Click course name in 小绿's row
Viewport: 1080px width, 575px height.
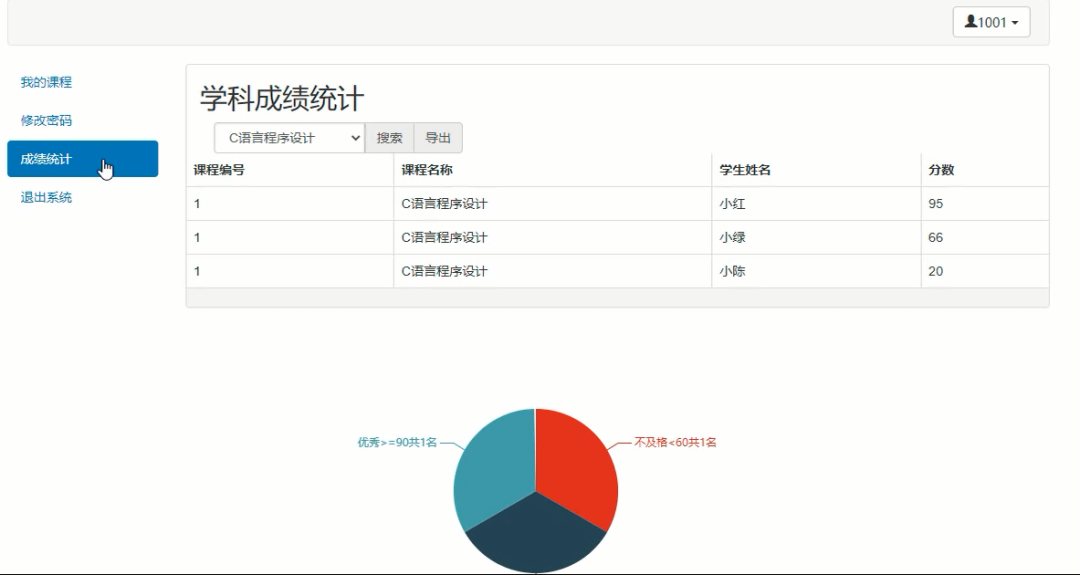point(444,238)
